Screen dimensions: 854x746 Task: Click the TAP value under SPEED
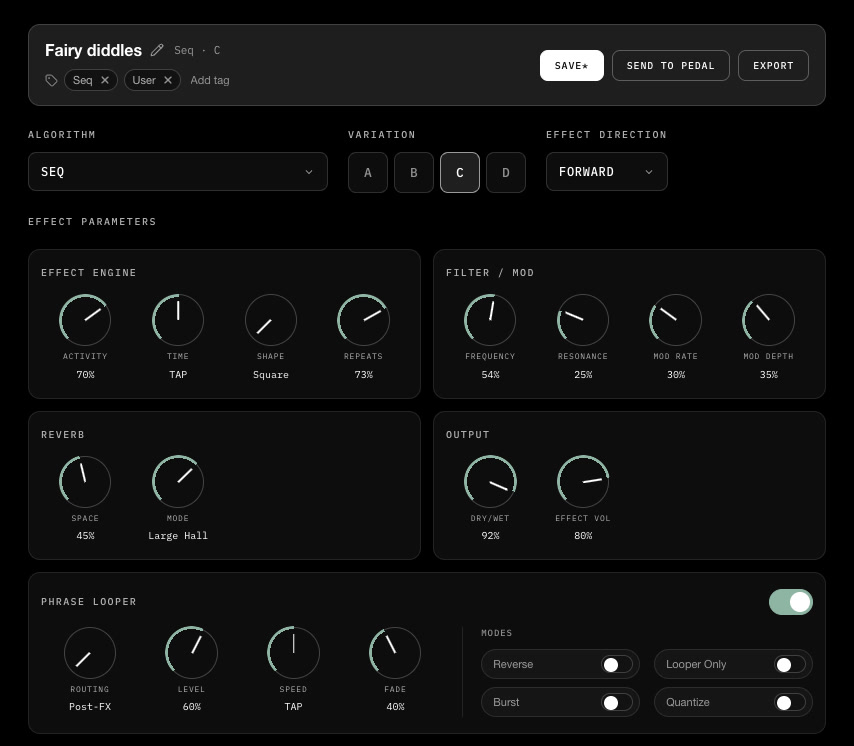(293, 707)
